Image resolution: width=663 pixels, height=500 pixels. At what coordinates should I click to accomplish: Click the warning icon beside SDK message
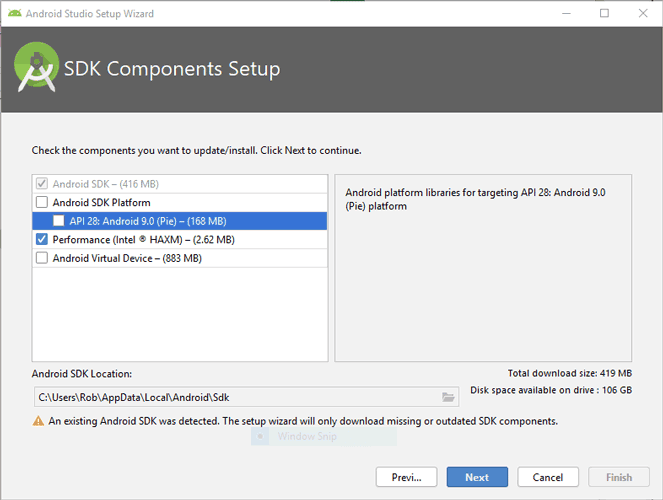(x=38, y=421)
